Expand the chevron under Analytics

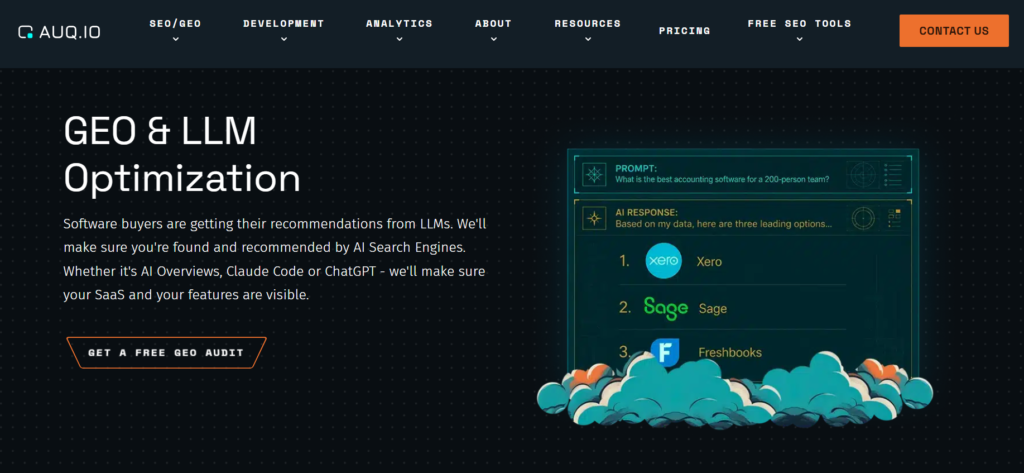(x=399, y=39)
